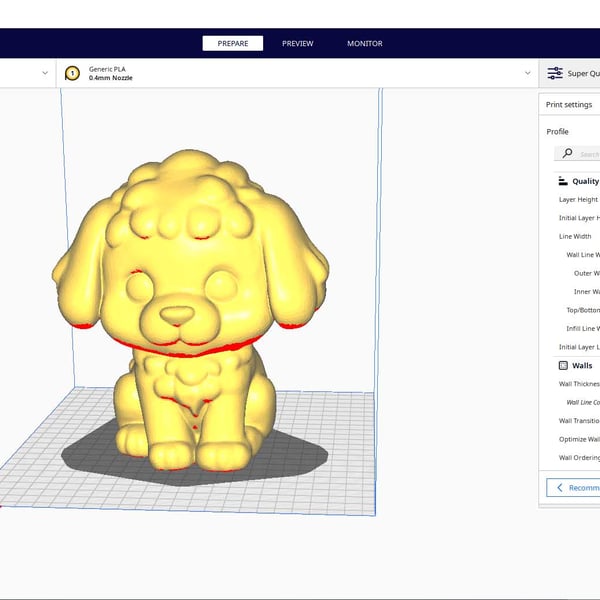This screenshot has height=600, width=600.
Task: Collapse the Walls settings section
Action: (x=582, y=366)
